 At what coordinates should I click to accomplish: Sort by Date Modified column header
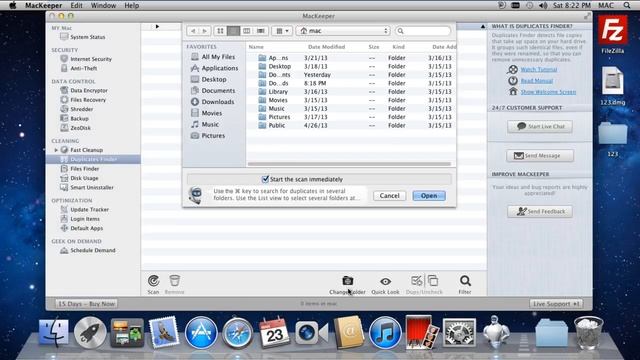(326, 47)
